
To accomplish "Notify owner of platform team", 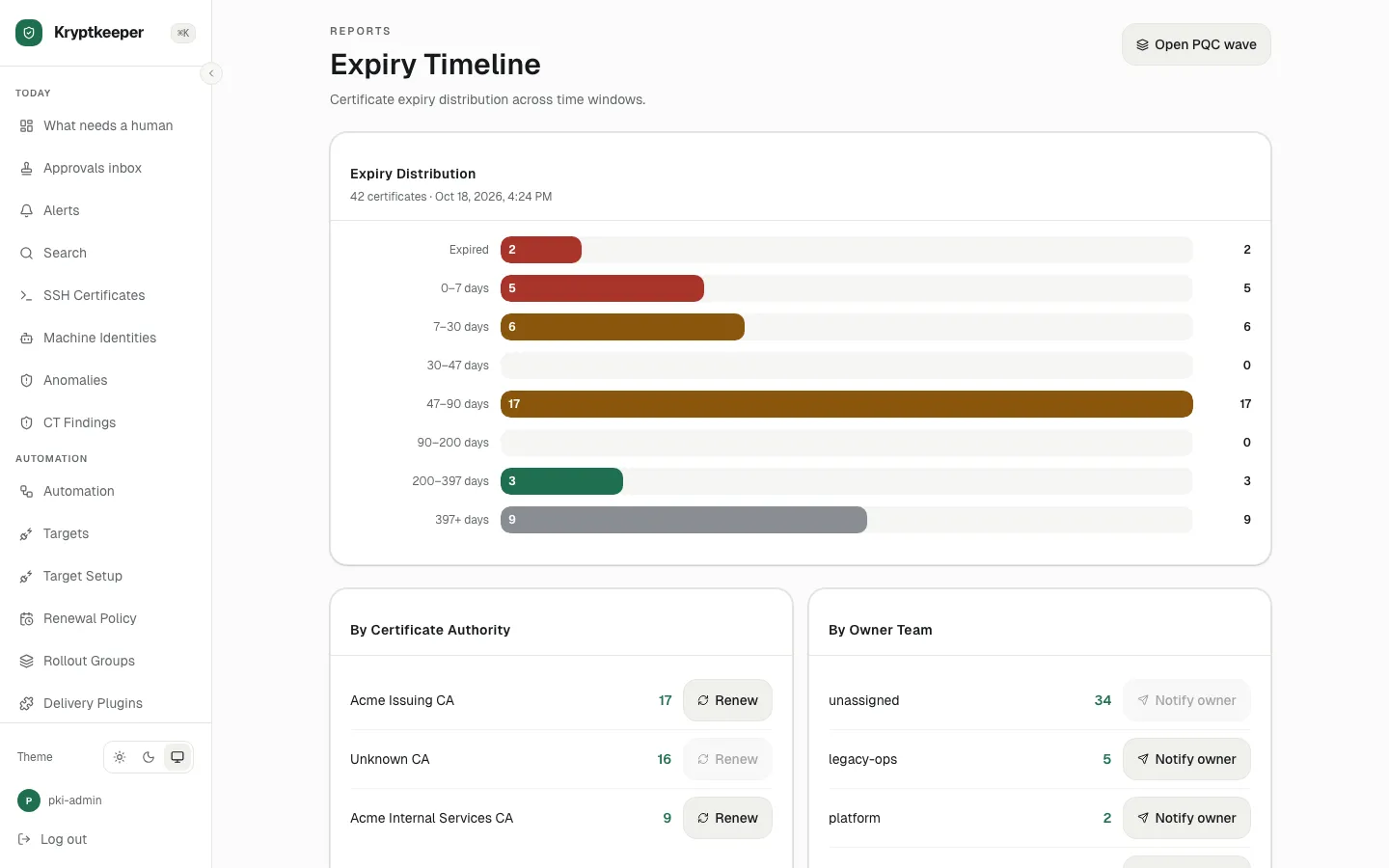I will tap(1186, 818).
